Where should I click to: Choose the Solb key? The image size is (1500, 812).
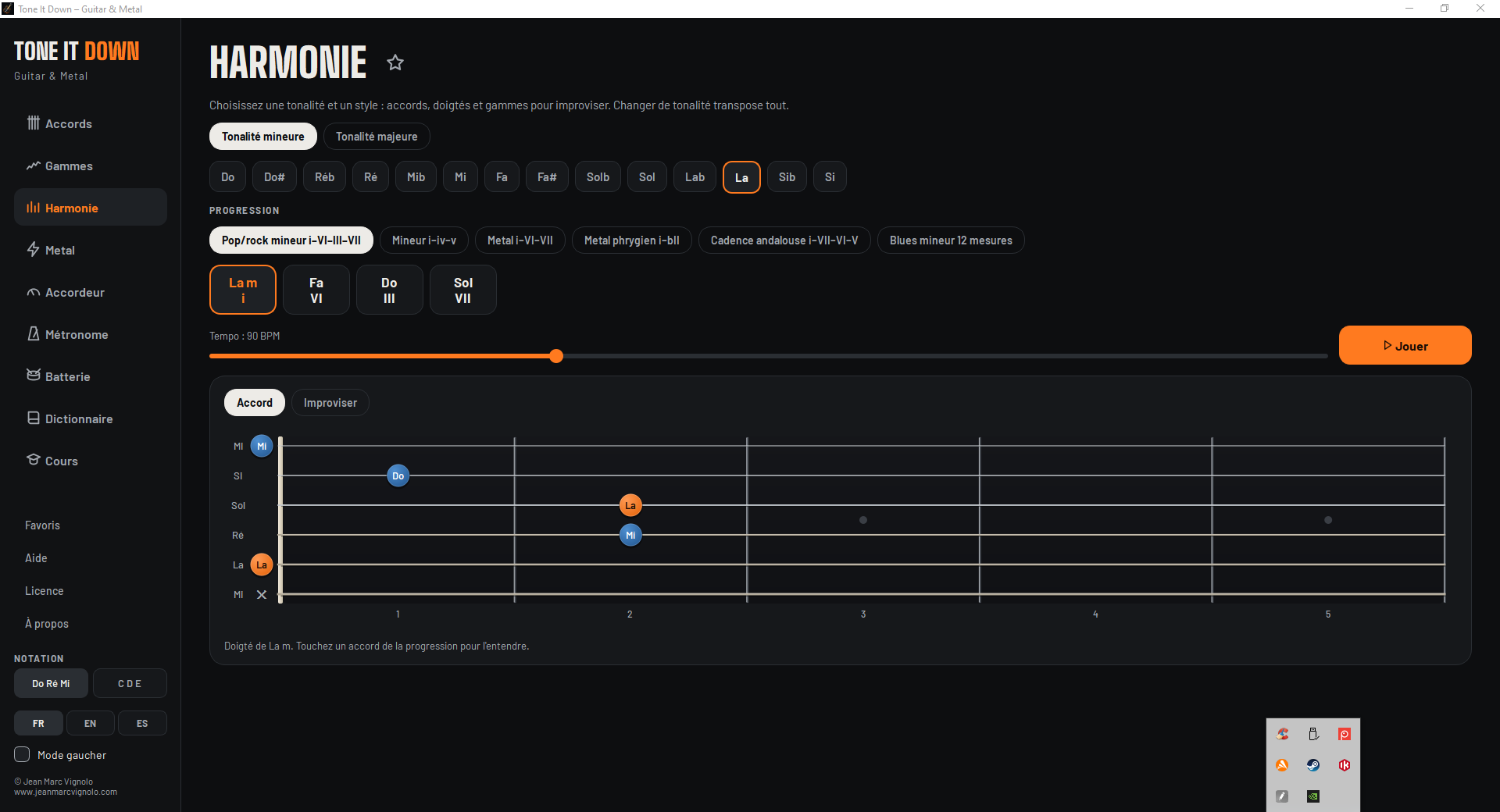(598, 177)
